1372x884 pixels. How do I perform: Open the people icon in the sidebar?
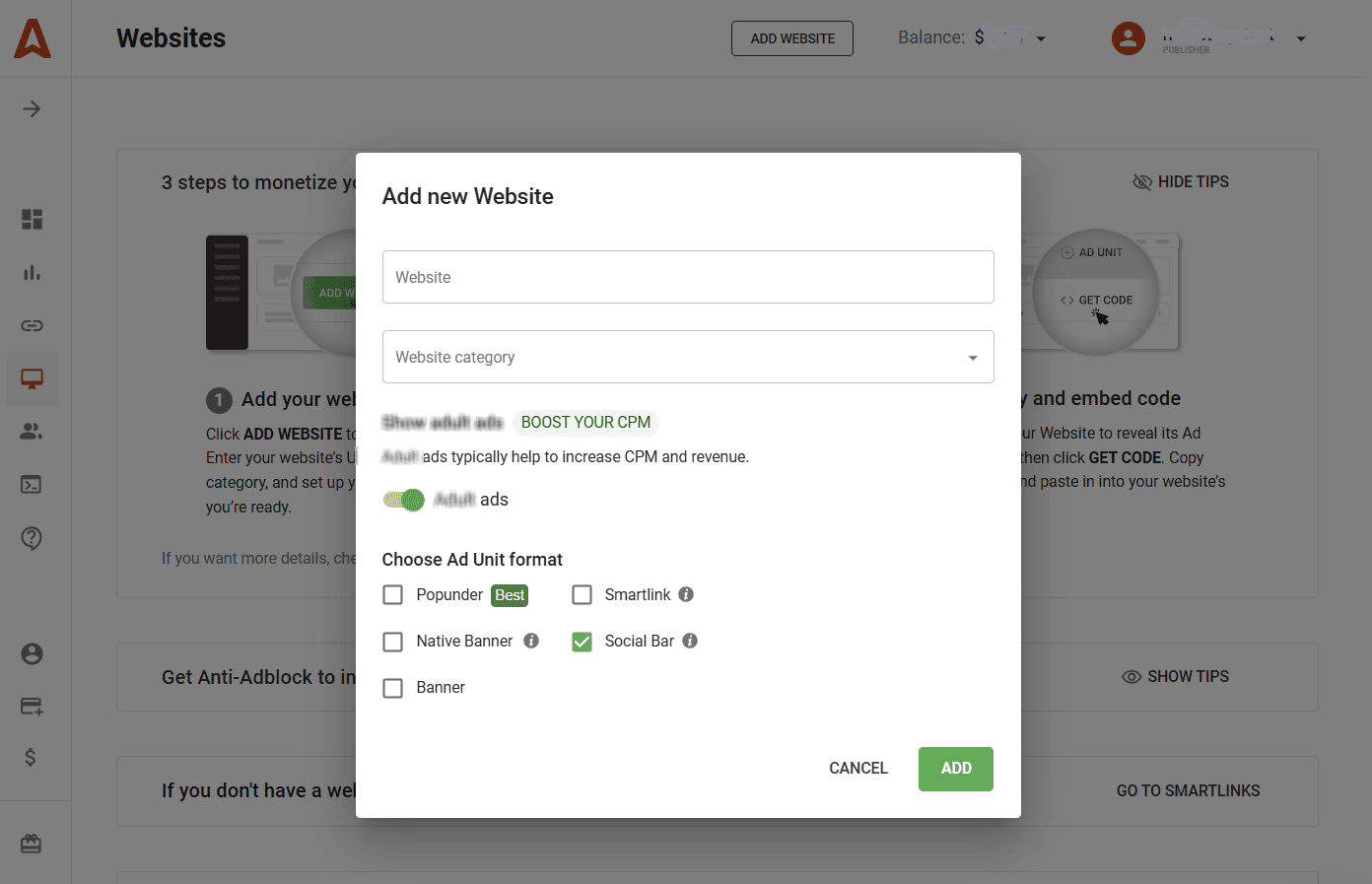coord(32,432)
